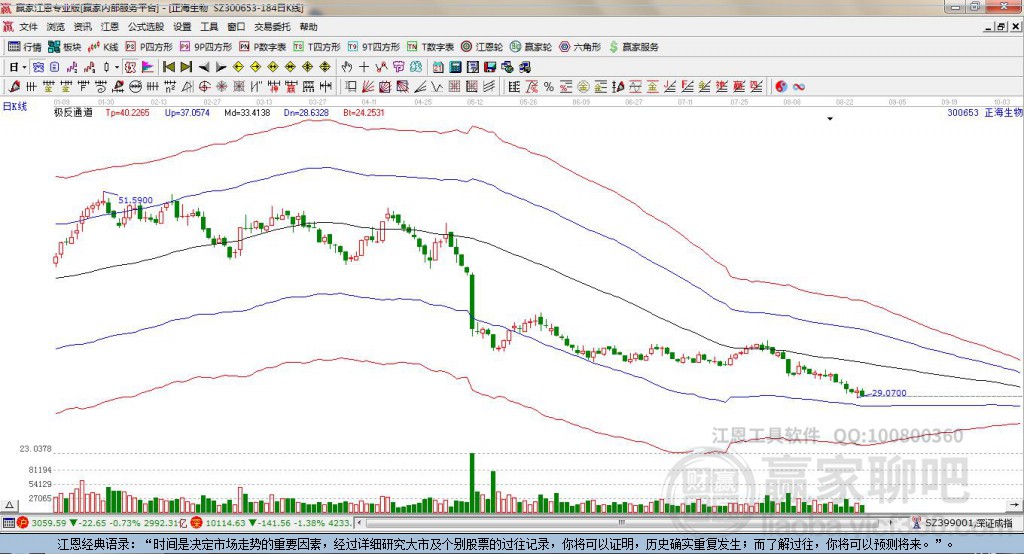Open 赢家服务 with the dollar icon

tap(633, 47)
